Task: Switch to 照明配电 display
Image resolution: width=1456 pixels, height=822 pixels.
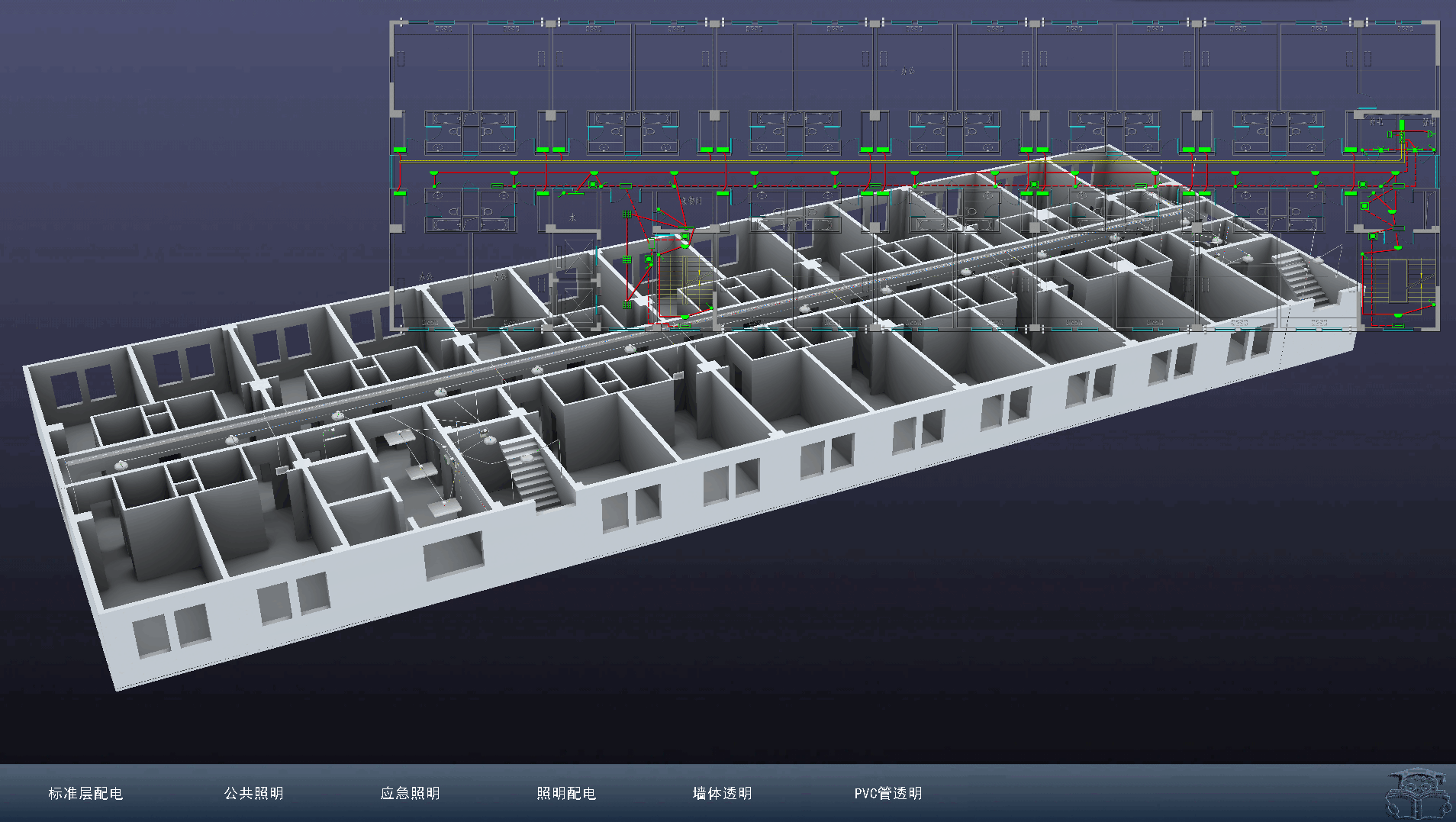Action: click(566, 794)
